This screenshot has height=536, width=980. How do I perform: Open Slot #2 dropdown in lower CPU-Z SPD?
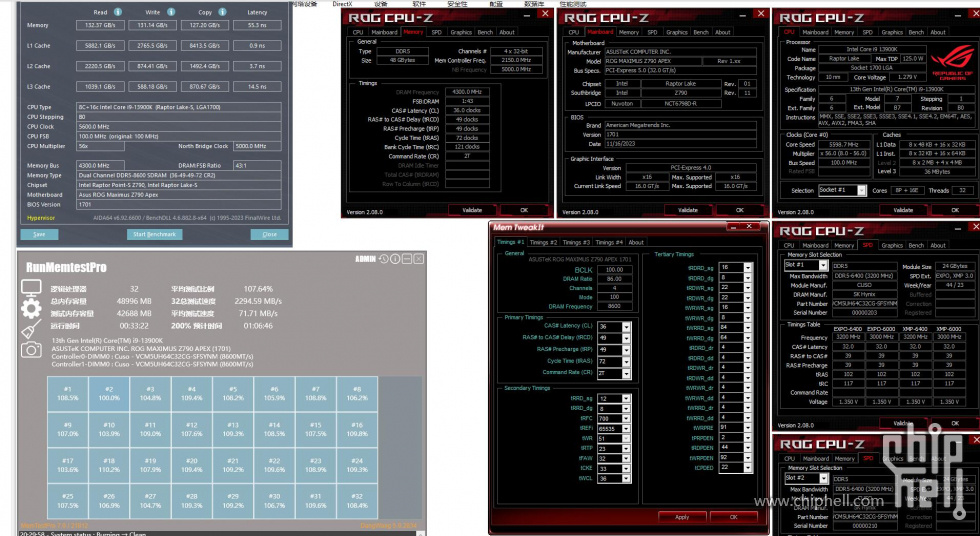pos(822,479)
